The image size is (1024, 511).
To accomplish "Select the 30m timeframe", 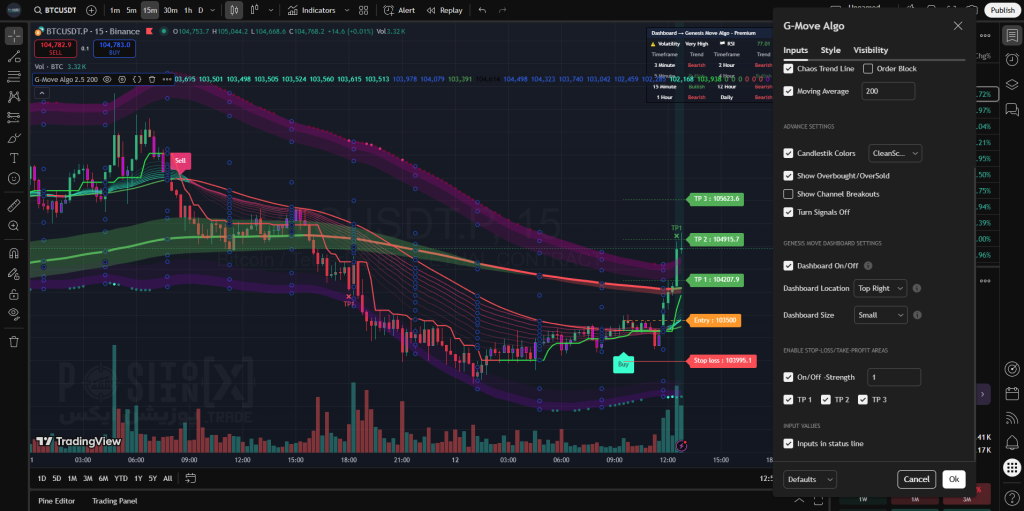I will (x=170, y=10).
